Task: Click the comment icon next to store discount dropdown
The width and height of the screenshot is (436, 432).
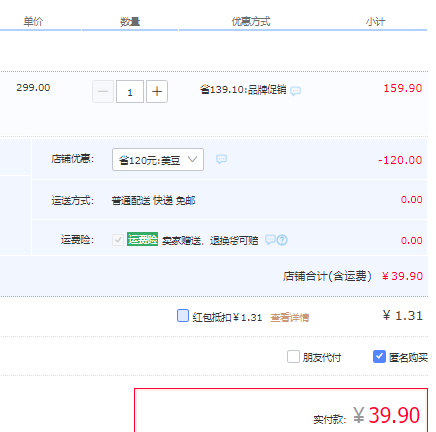Action: pyautogui.click(x=221, y=159)
